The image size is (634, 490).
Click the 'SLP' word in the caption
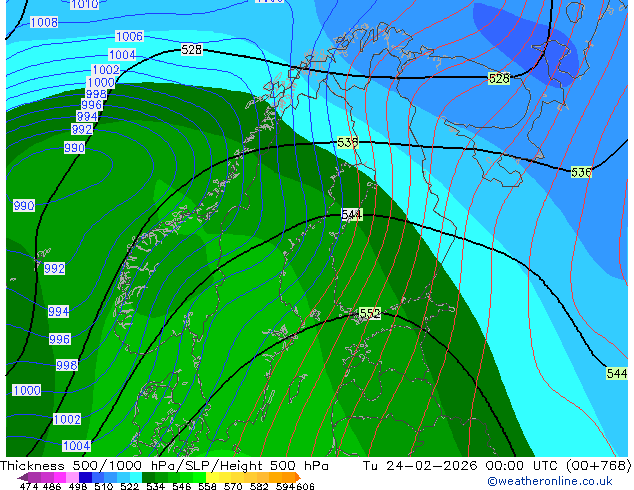click(x=197, y=466)
